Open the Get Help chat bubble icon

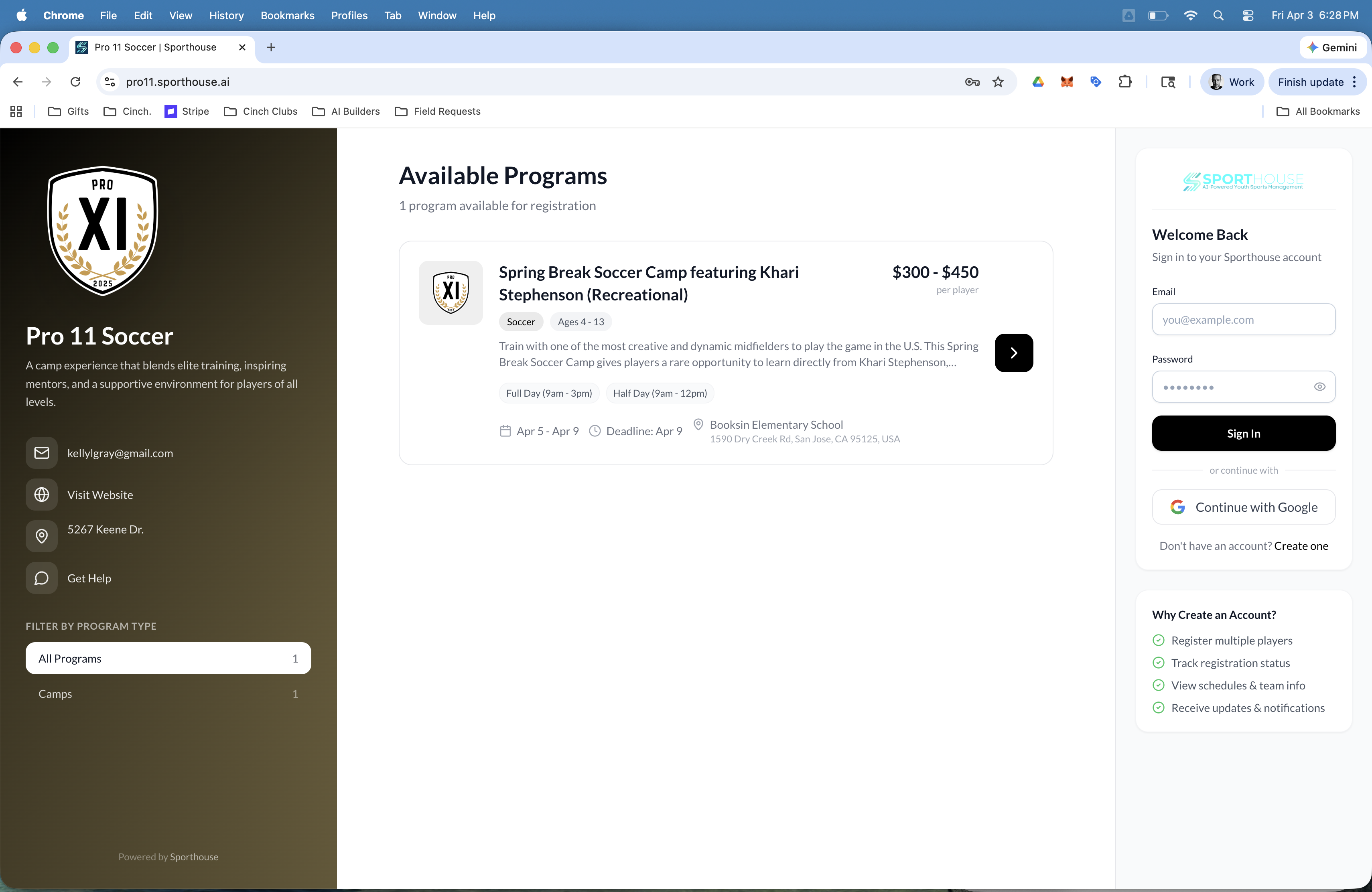[x=41, y=578]
